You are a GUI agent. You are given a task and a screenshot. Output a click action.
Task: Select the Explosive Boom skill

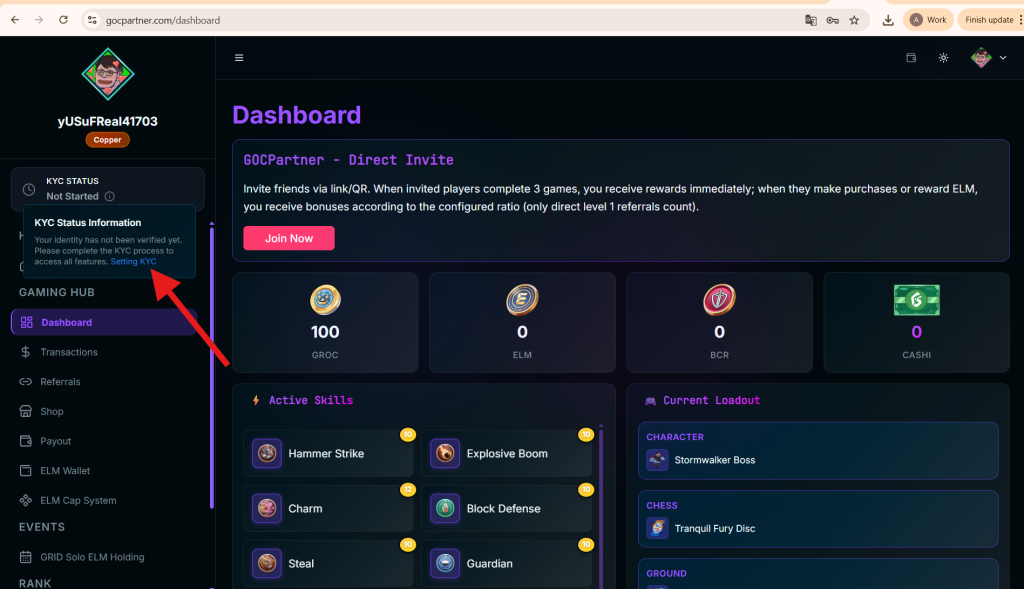pos(505,454)
